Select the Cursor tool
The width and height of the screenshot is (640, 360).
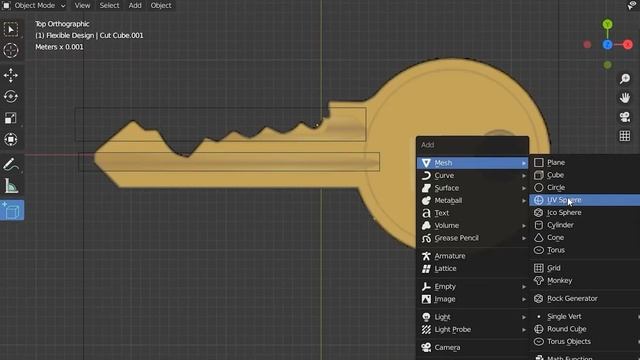pos(11,51)
